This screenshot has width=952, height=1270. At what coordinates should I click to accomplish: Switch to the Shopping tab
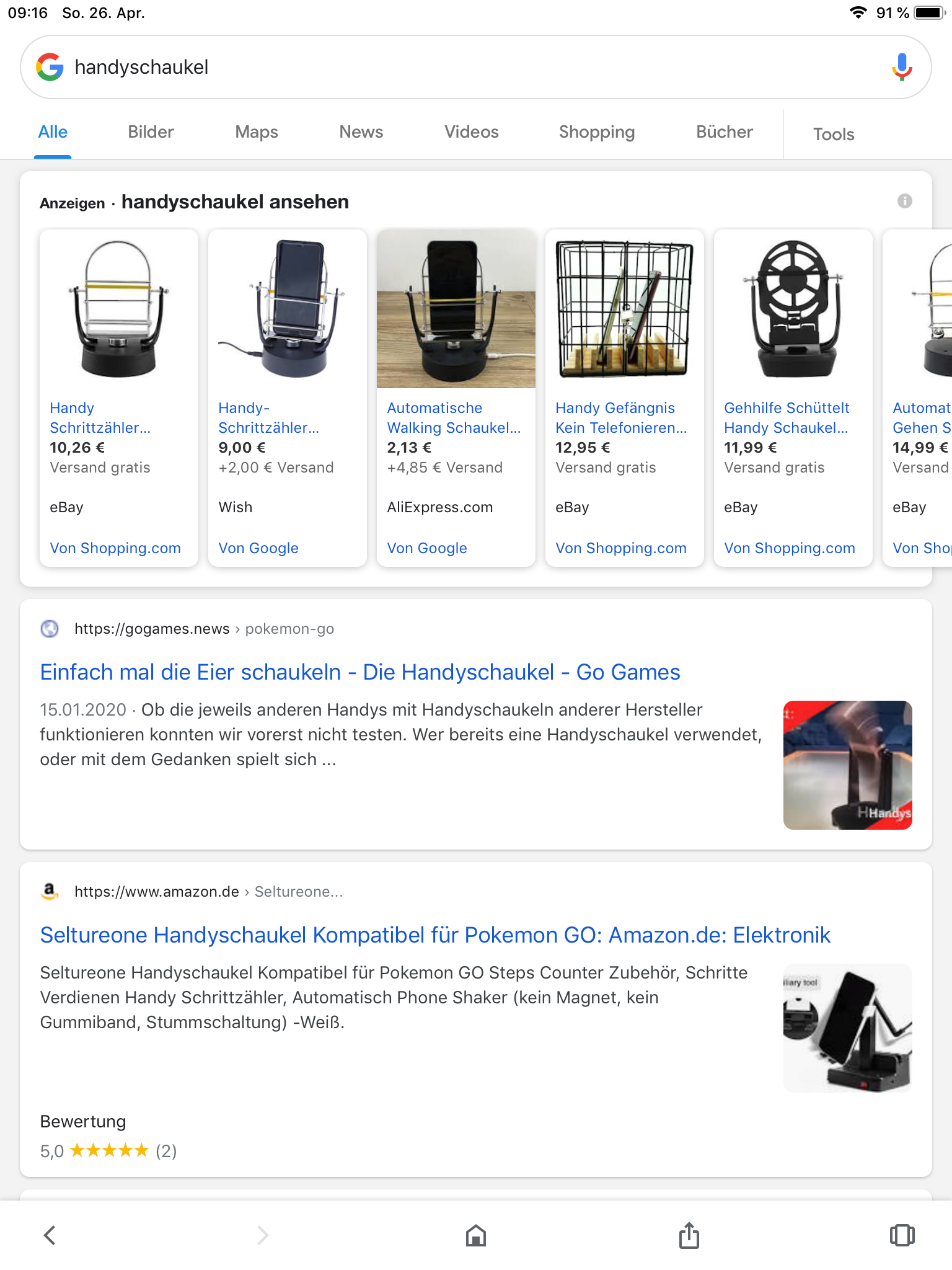[x=597, y=132]
